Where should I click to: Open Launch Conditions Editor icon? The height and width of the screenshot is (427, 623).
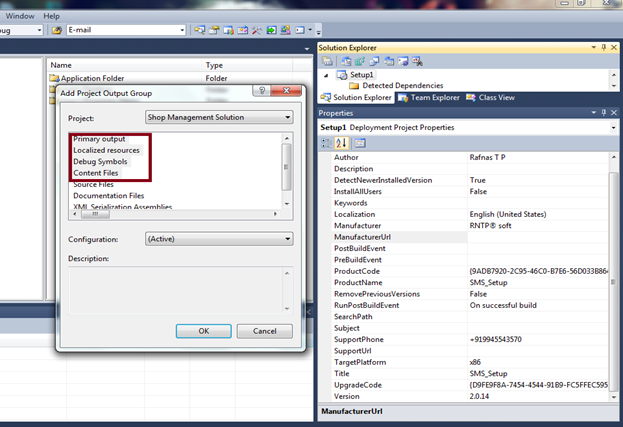(417, 61)
